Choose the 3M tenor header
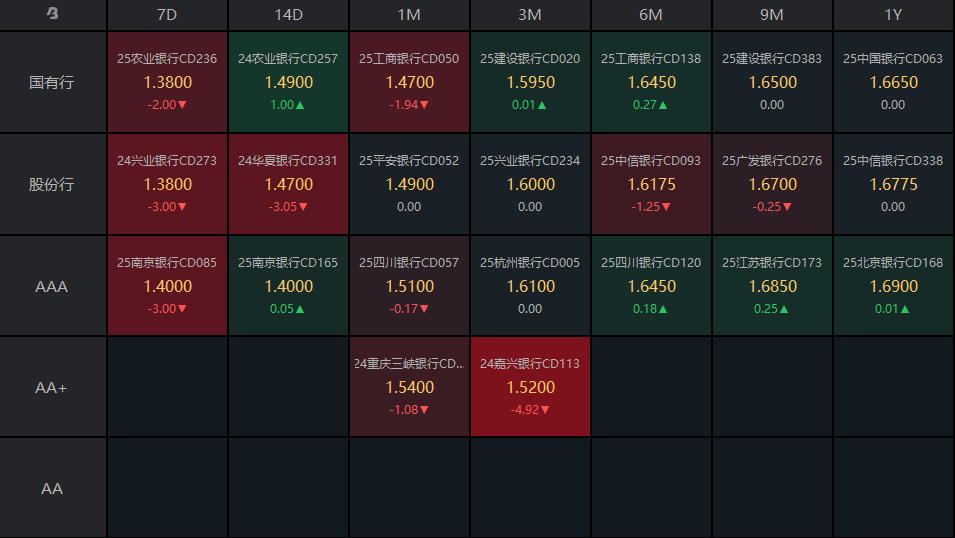Image resolution: width=955 pixels, height=538 pixels. click(530, 15)
